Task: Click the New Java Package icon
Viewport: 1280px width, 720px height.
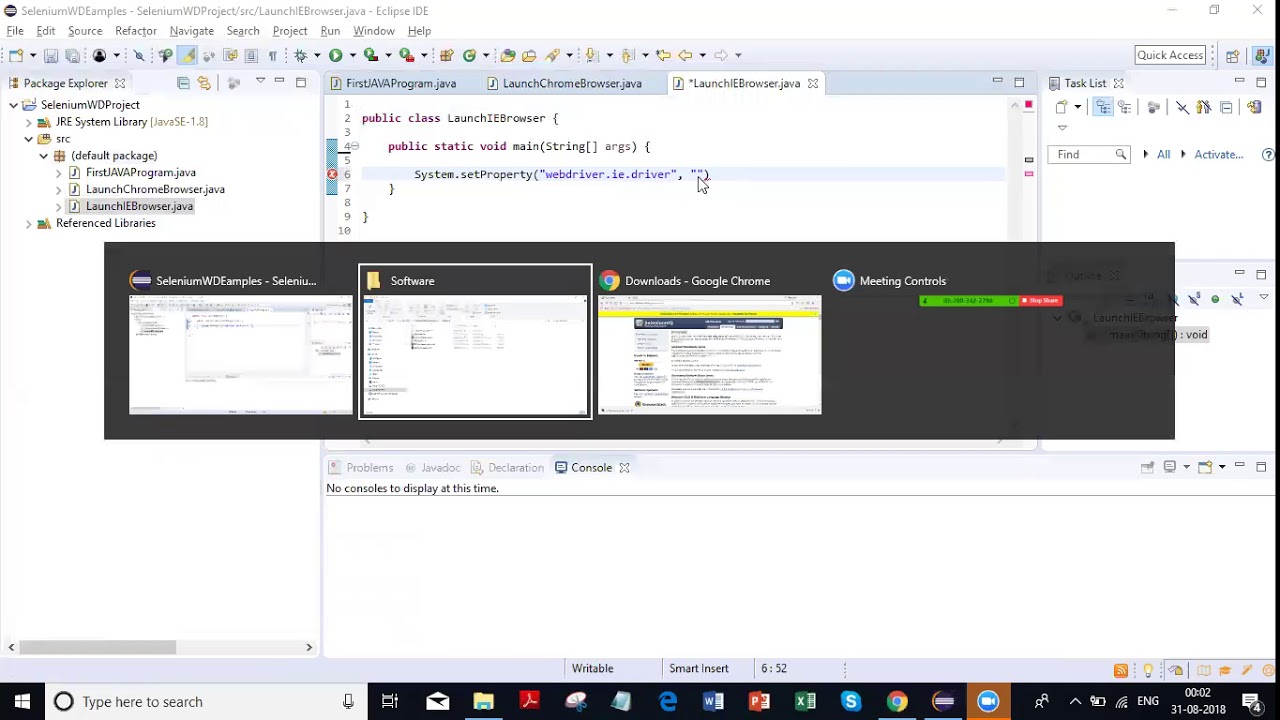Action: tap(447, 55)
